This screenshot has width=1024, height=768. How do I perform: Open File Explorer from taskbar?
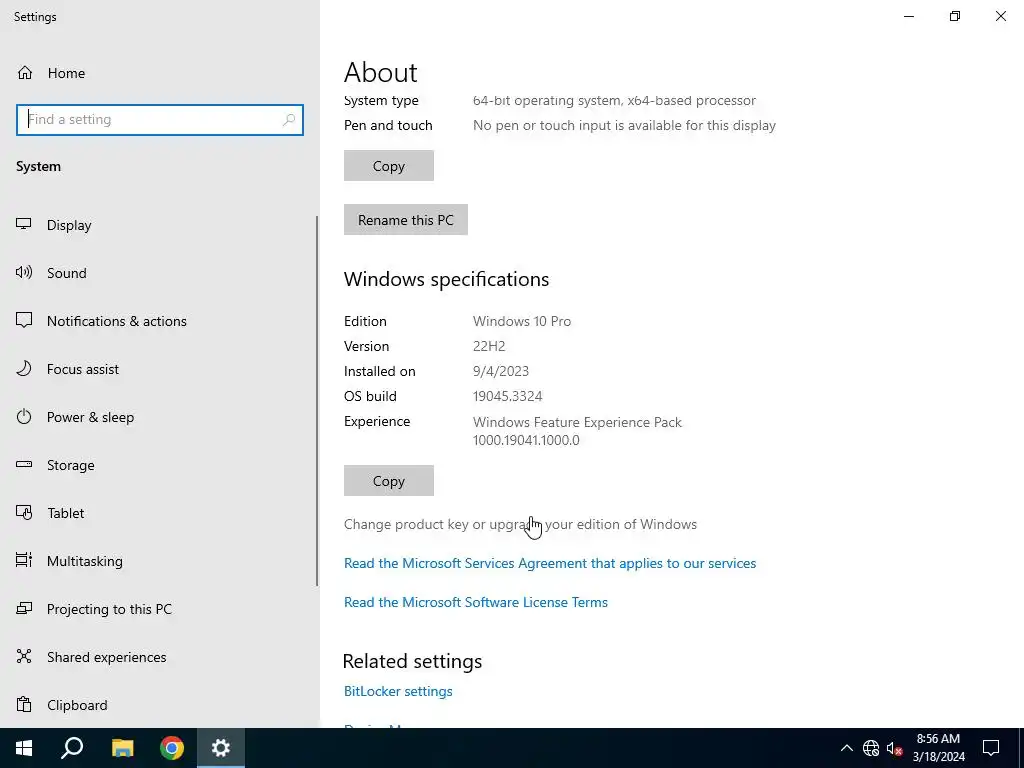pyautogui.click(x=122, y=748)
